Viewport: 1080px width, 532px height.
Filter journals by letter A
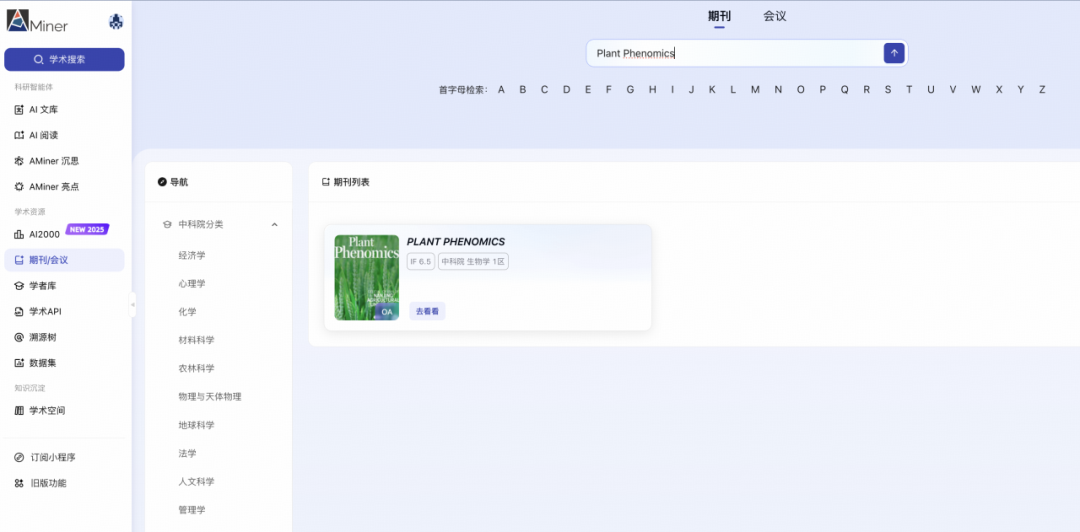click(x=501, y=90)
